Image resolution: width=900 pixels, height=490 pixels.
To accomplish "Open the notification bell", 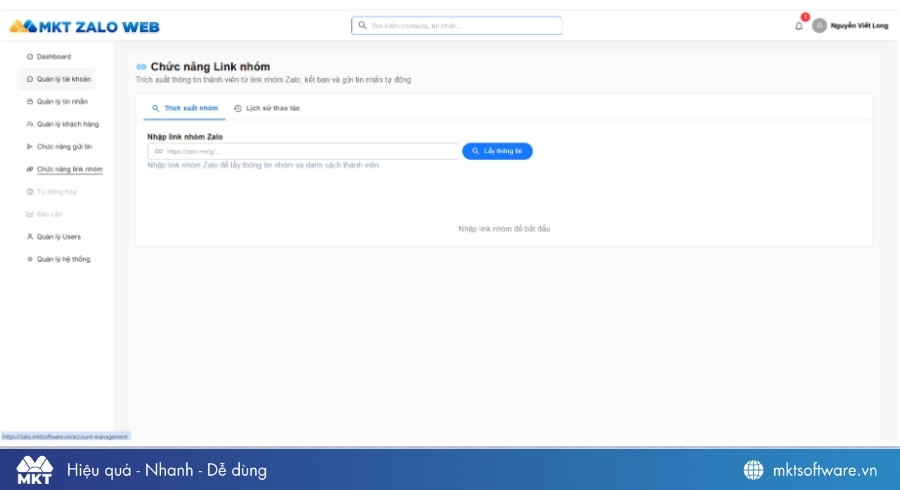I will point(798,25).
